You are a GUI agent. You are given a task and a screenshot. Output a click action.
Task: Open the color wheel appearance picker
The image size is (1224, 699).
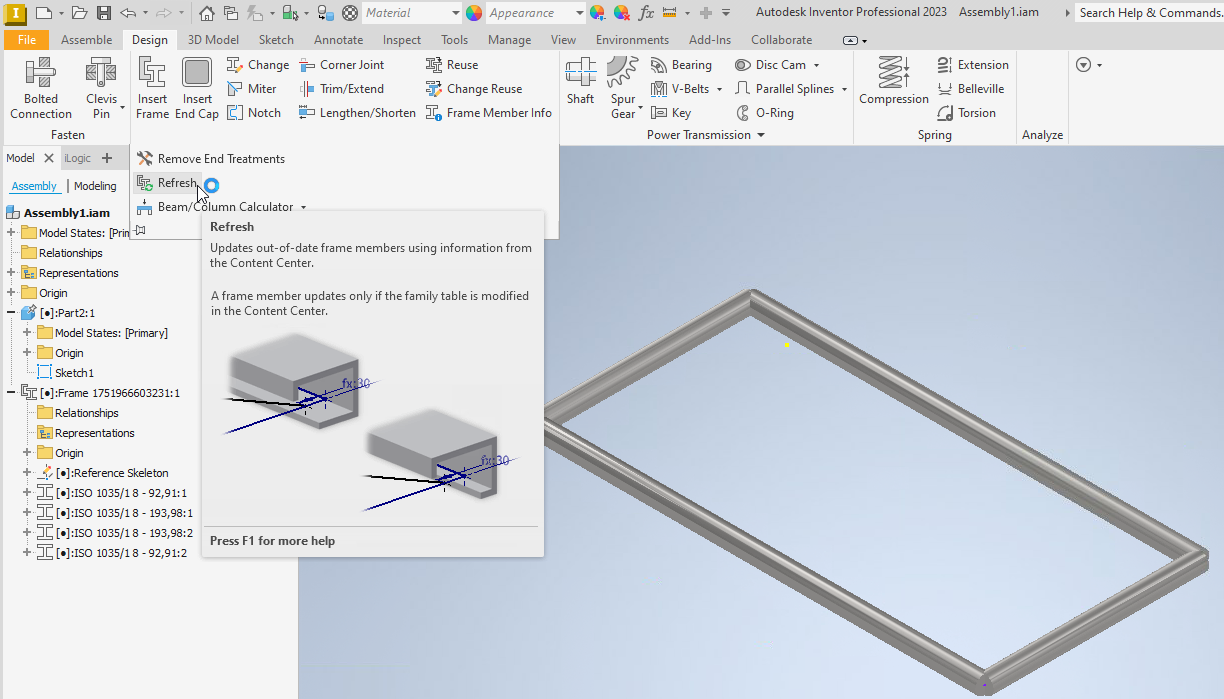click(x=474, y=13)
